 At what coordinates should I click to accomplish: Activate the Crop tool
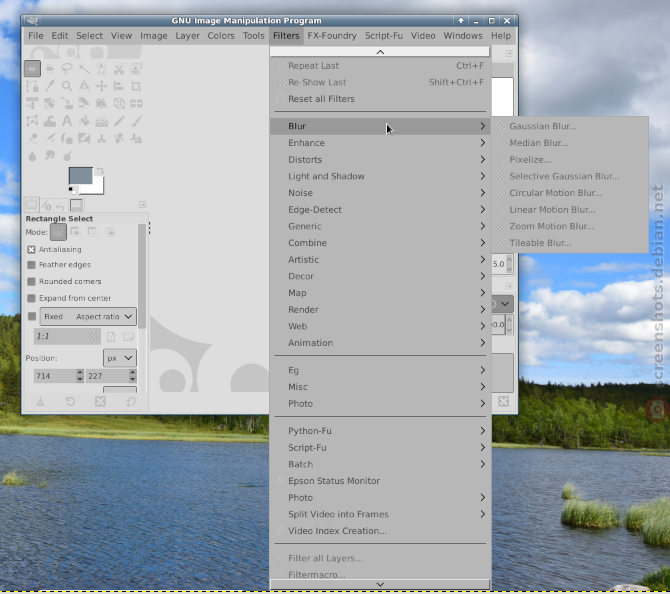[136, 86]
